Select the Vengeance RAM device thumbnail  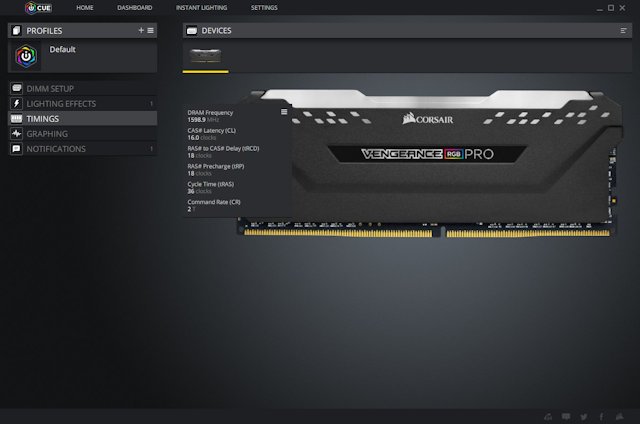[206, 56]
